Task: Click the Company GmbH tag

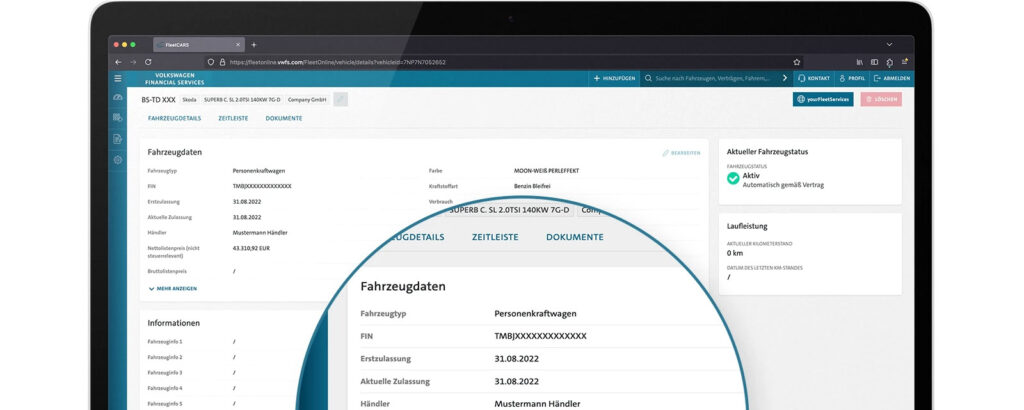Action: pos(307,100)
